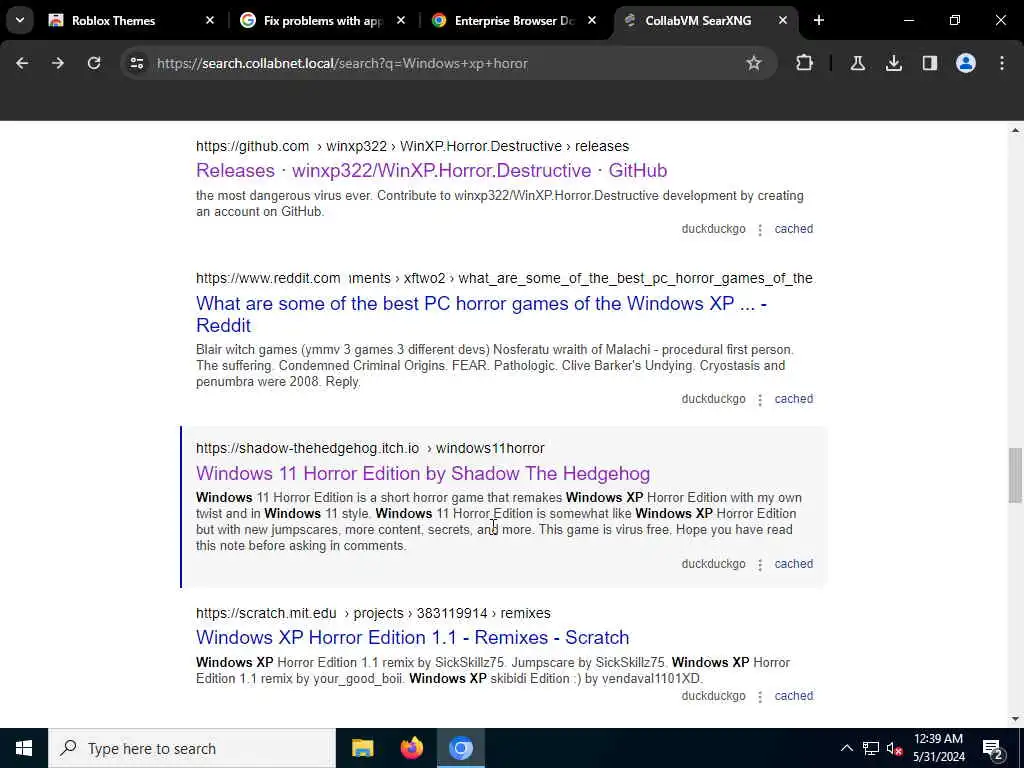Click the address bar URL
The image size is (1024, 768).
[342, 63]
